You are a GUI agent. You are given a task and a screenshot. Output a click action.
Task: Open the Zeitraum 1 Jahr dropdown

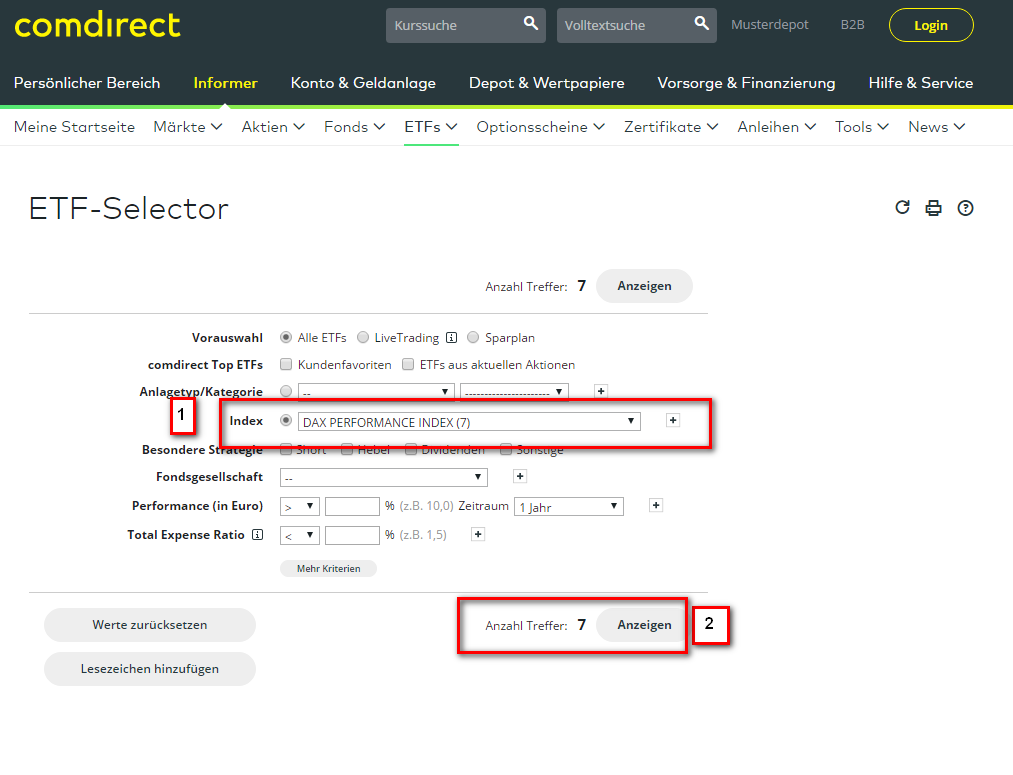point(568,507)
